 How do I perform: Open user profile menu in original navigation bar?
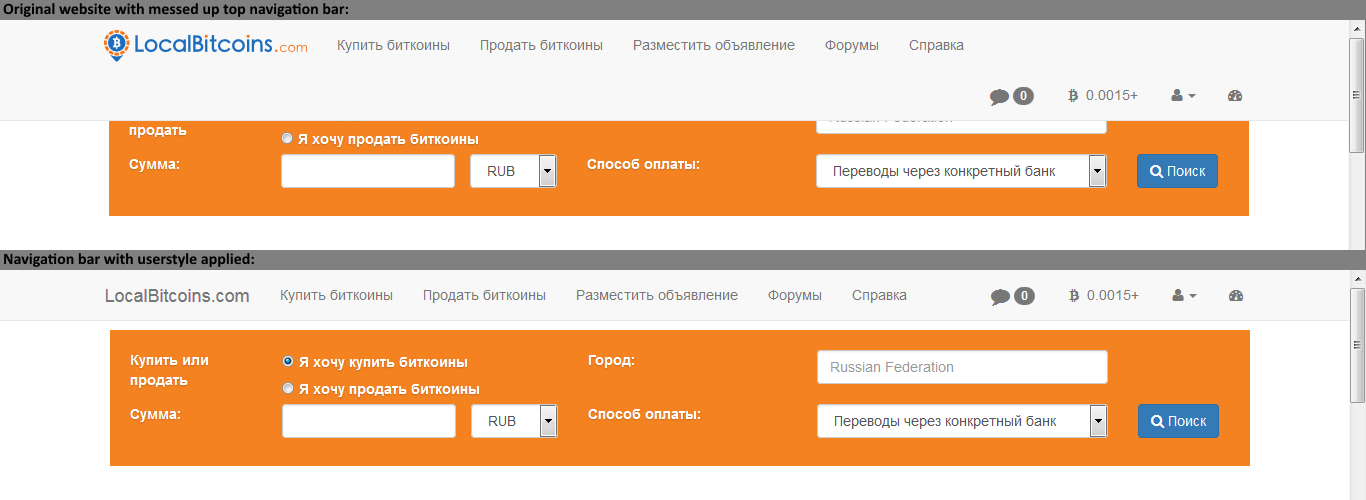1183,96
